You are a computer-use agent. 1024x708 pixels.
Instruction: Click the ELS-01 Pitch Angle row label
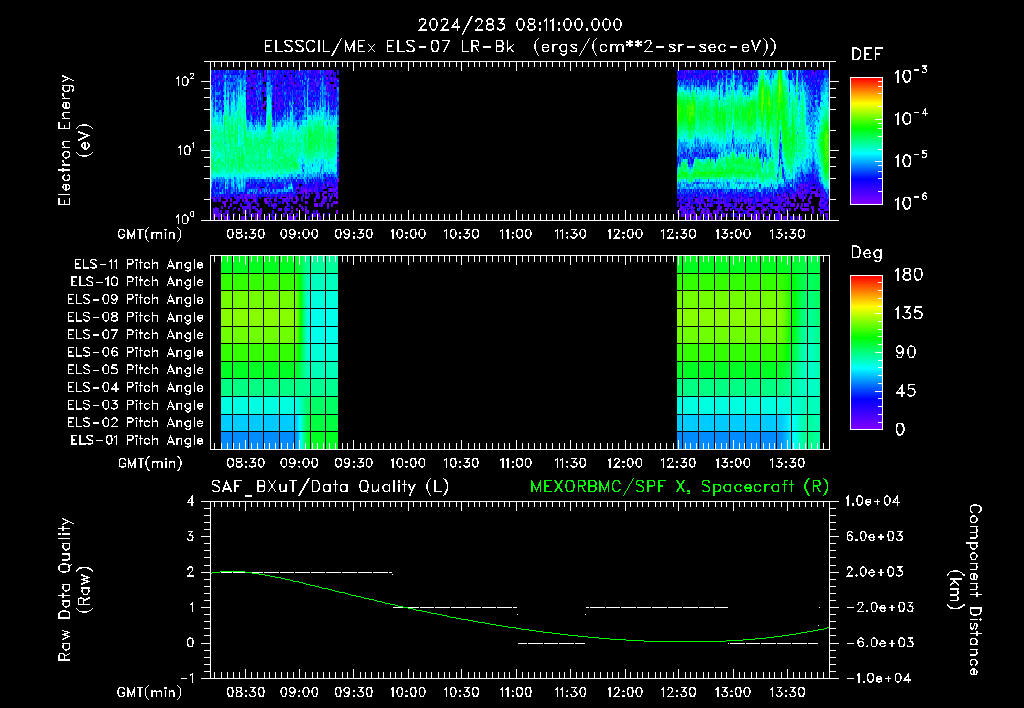pyautogui.click(x=137, y=440)
